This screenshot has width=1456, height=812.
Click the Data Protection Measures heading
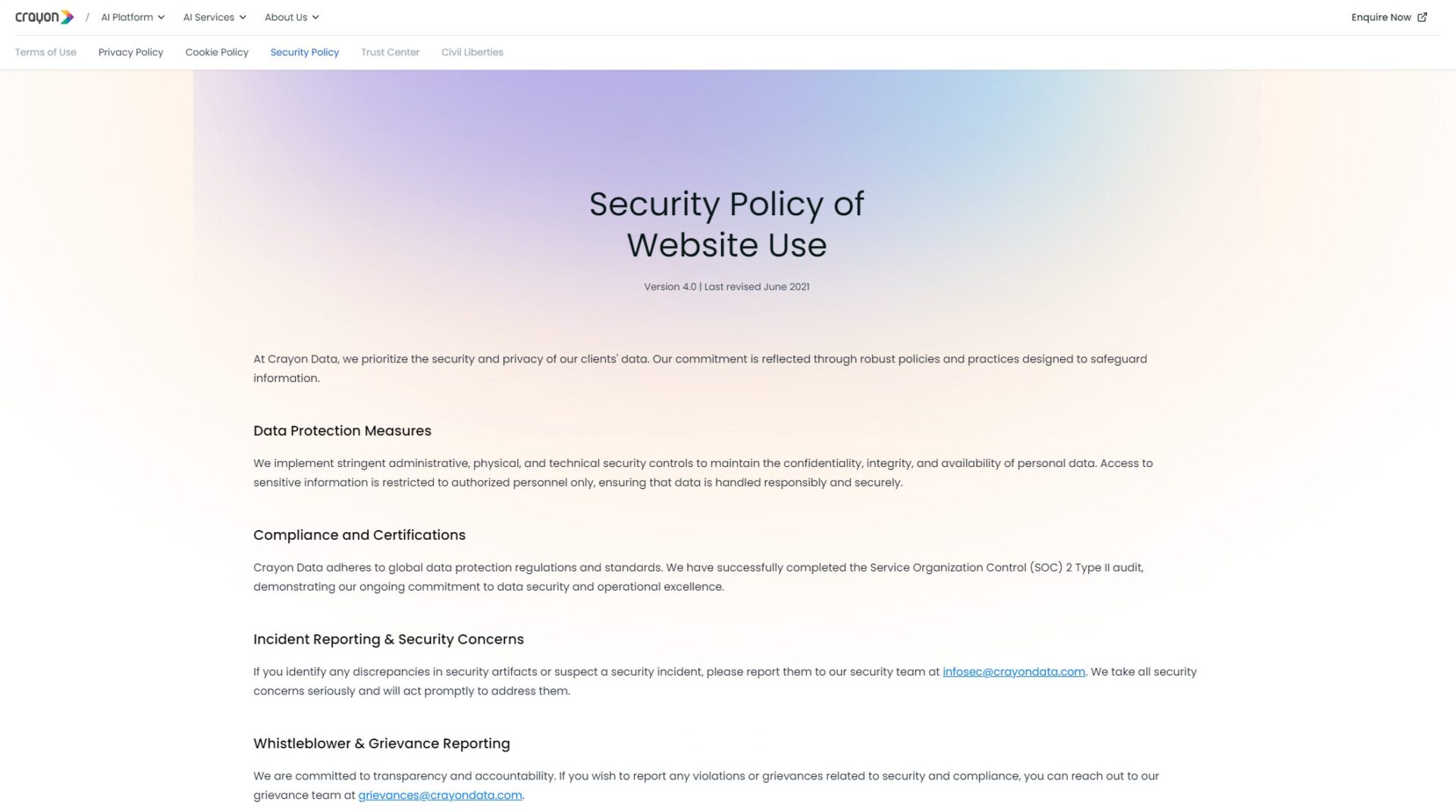coord(342,431)
